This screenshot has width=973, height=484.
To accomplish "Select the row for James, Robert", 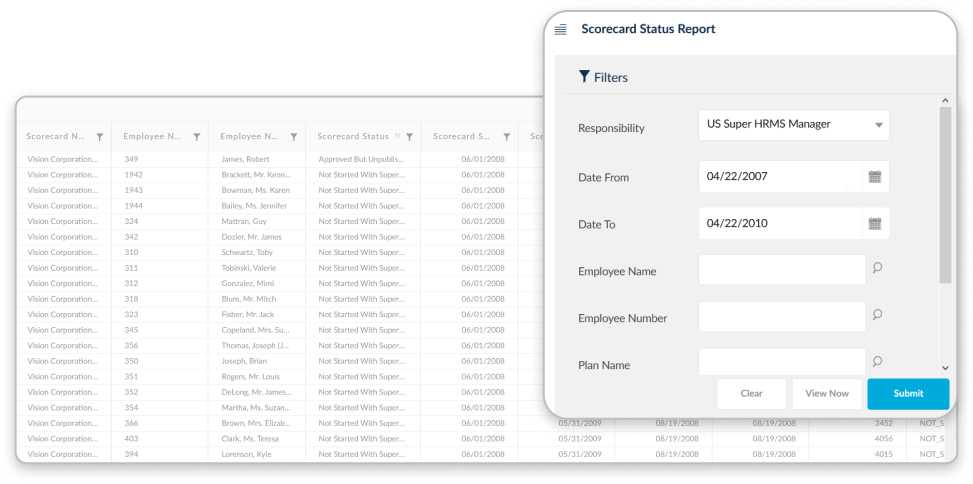I will [x=245, y=159].
